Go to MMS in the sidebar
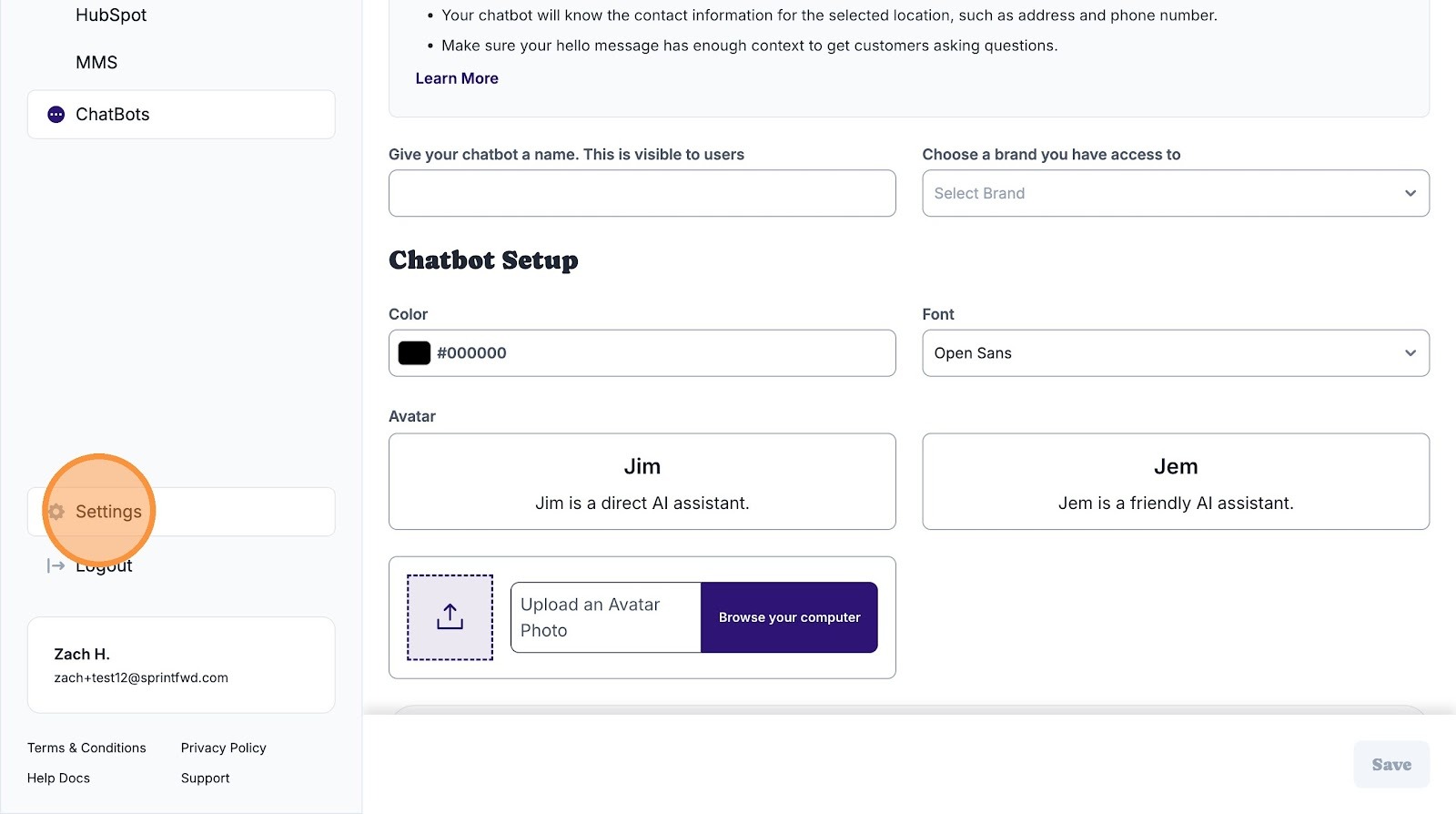Screen dimensions: 1456x814 96,63
